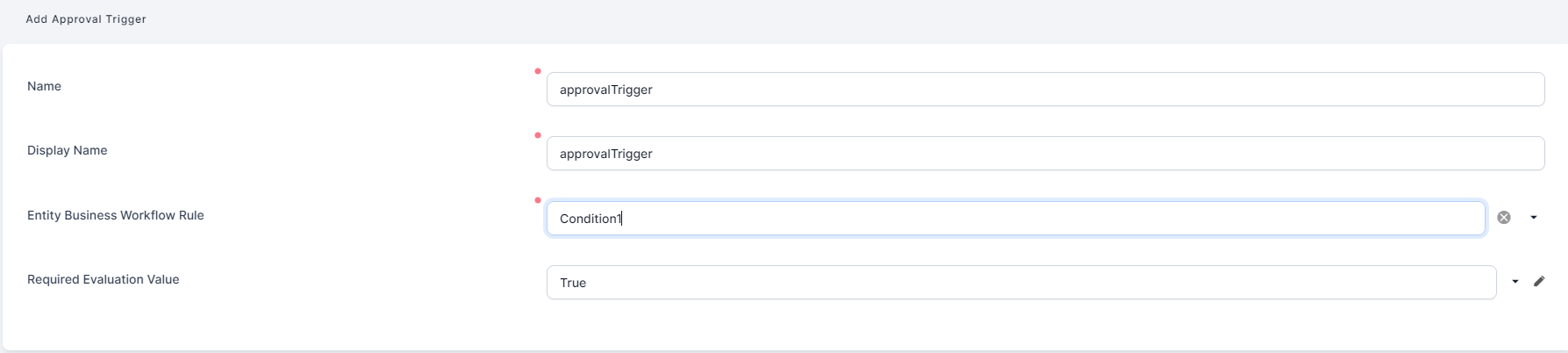1568x353 pixels.
Task: Click the 'Display Name' label
Action: click(67, 150)
